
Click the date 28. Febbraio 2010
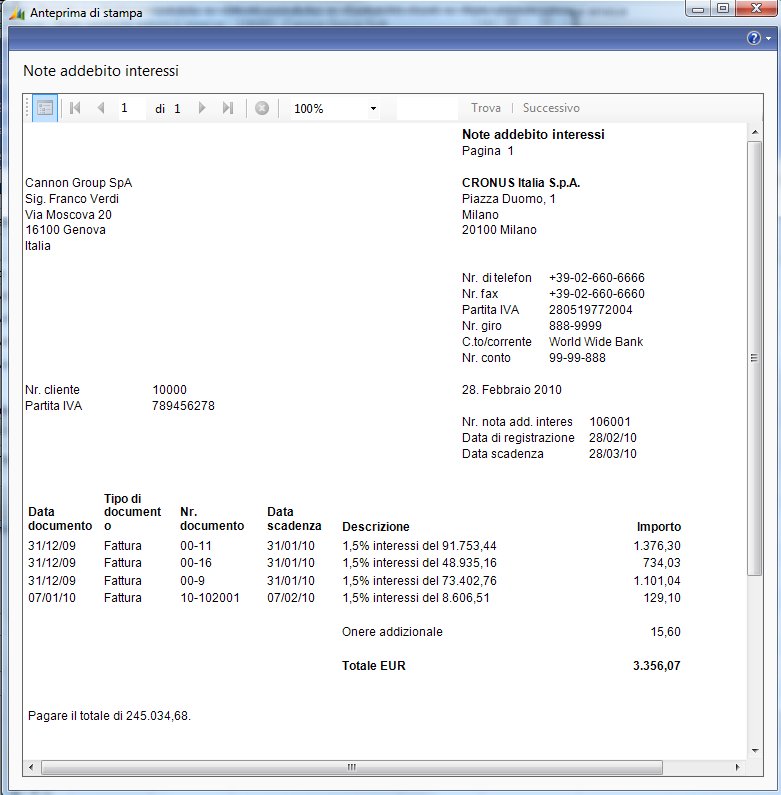click(x=511, y=390)
